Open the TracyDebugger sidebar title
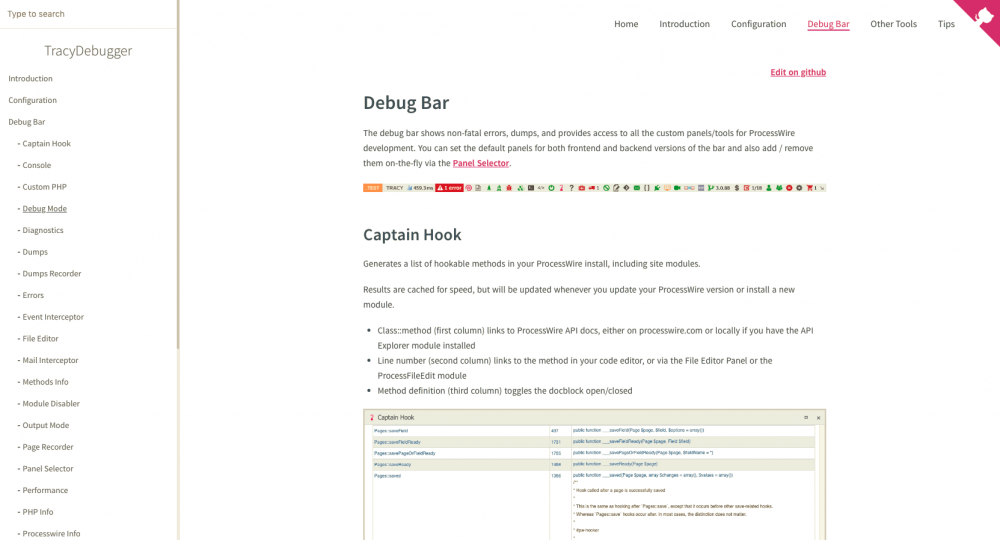The image size is (1000, 540). 88,51
